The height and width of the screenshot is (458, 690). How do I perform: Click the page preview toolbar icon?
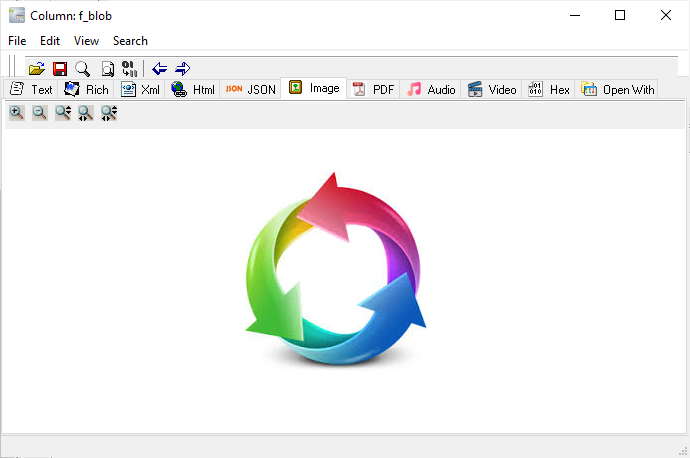tap(107, 68)
